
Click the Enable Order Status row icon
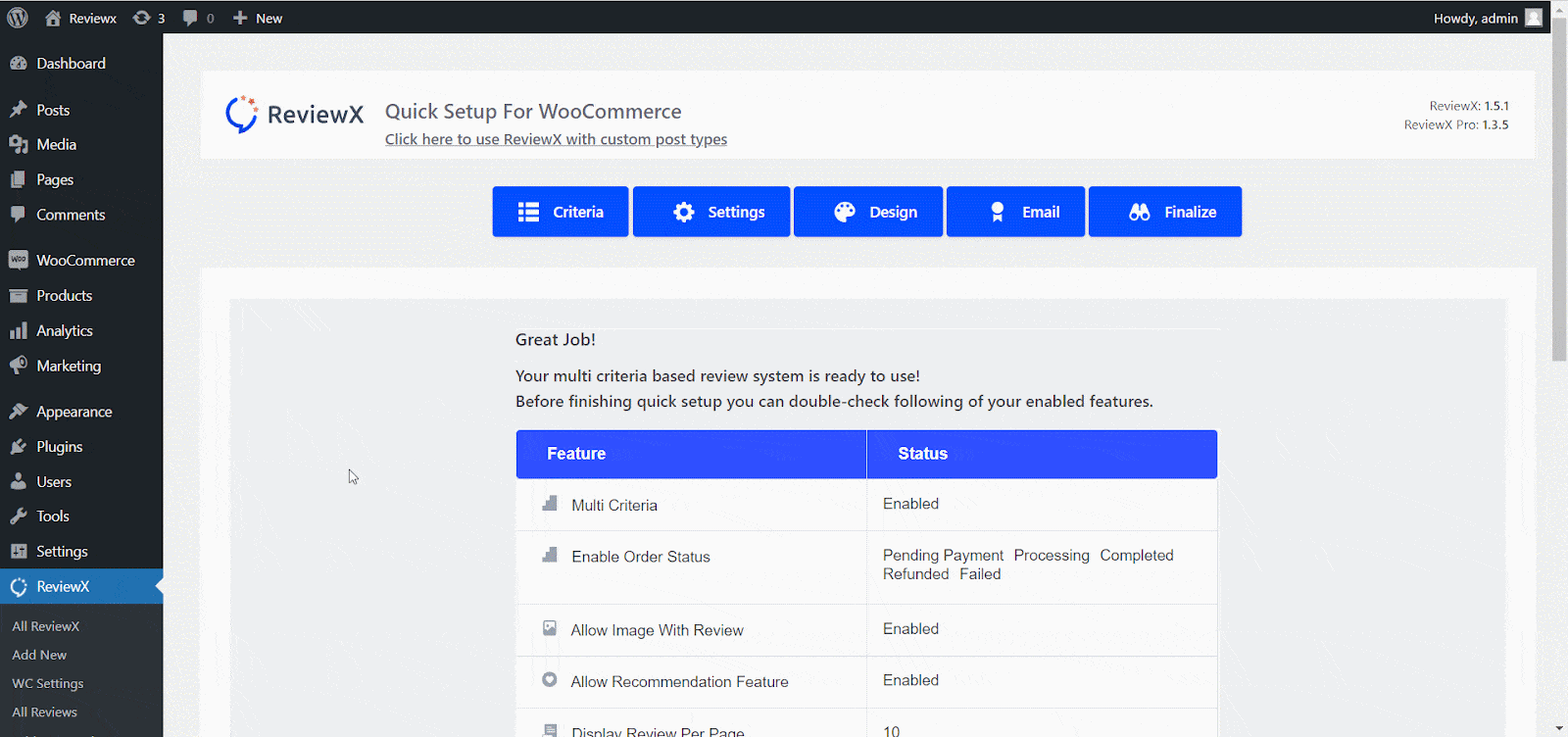550,555
